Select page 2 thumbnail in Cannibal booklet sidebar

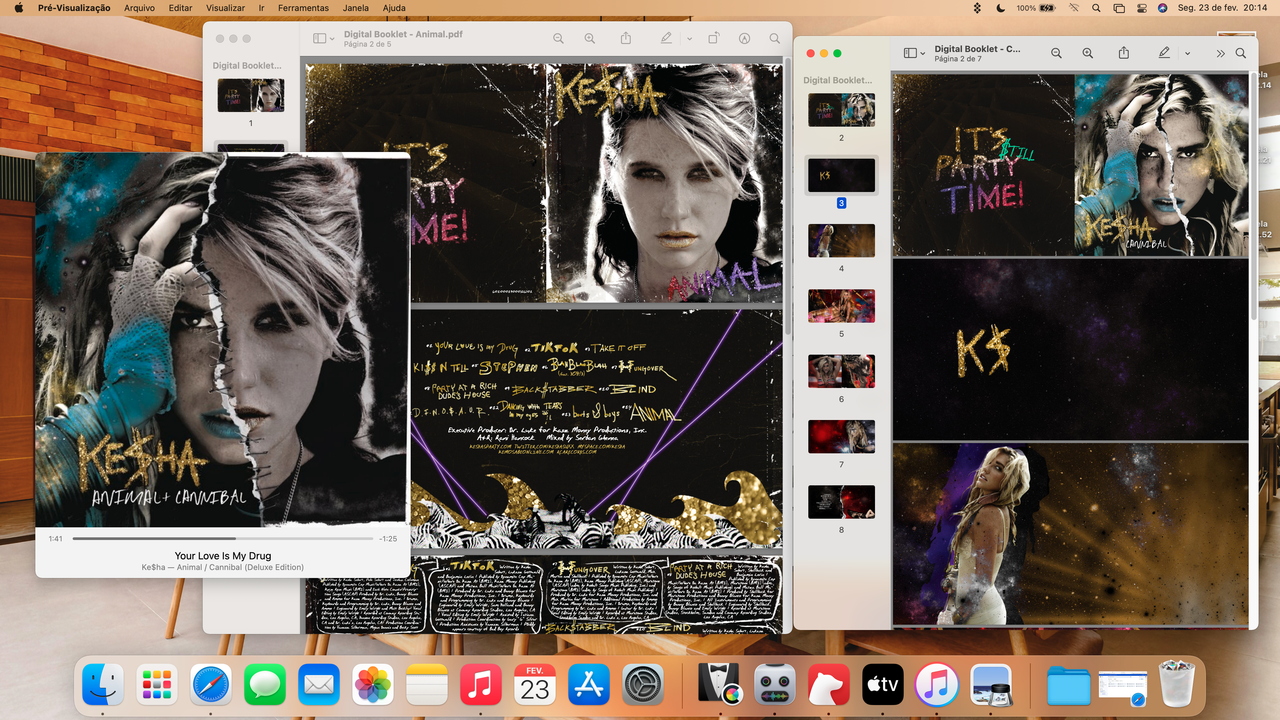(841, 110)
